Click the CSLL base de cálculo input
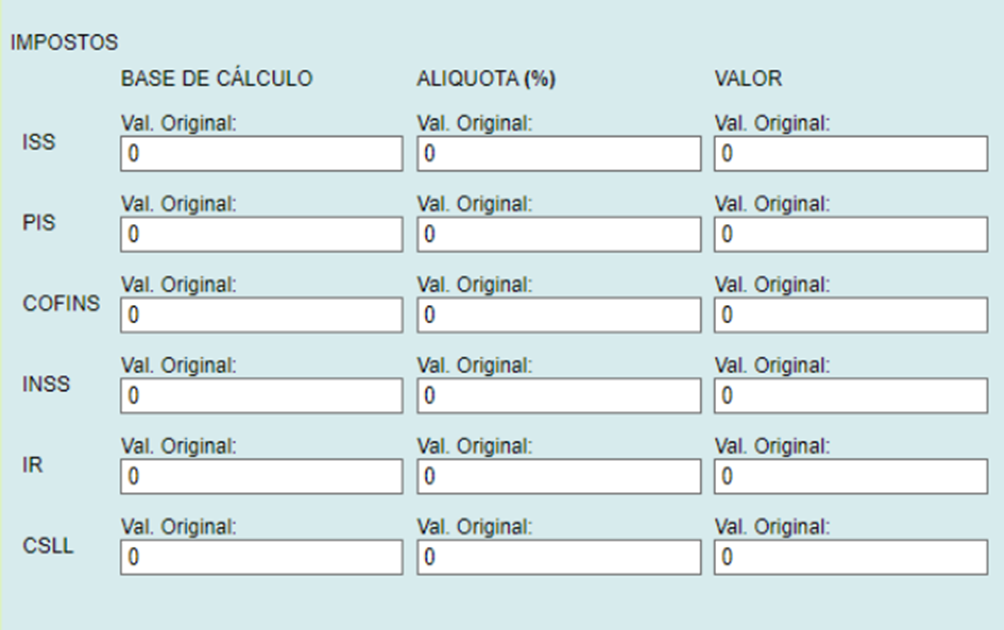This screenshot has width=1004, height=630. [261, 558]
